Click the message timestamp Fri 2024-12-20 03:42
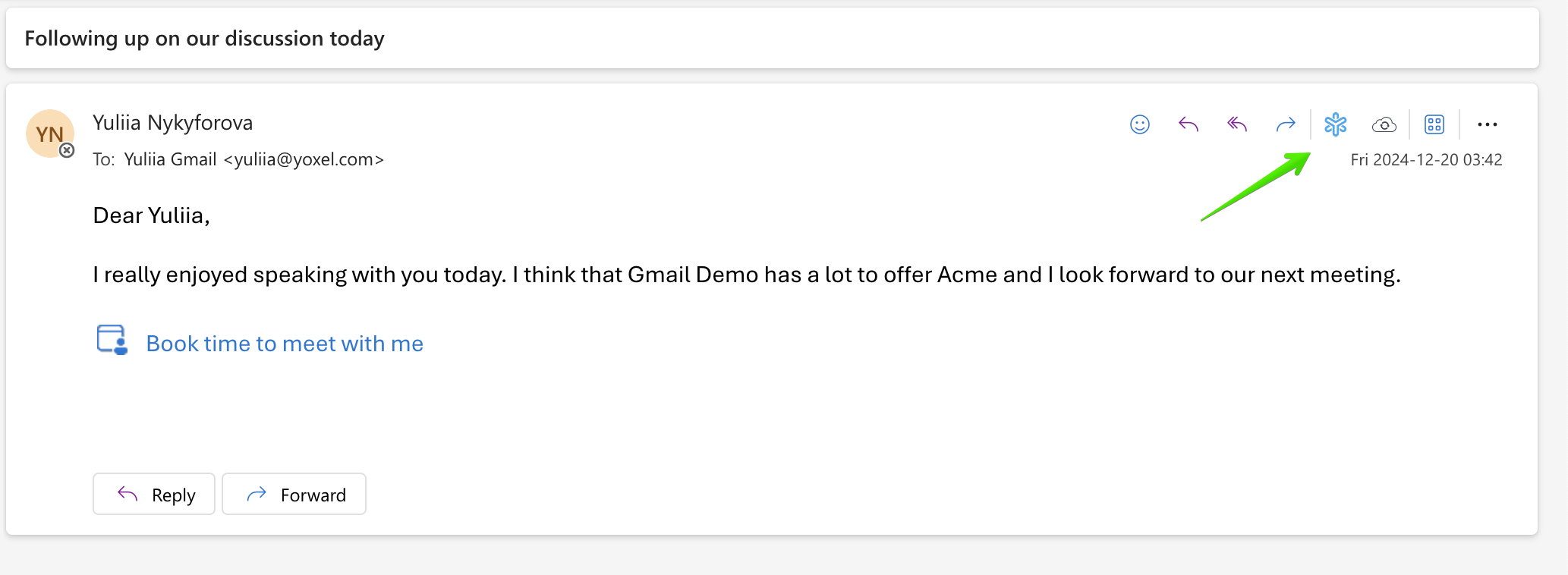The height and width of the screenshot is (575, 1568). [1426, 159]
